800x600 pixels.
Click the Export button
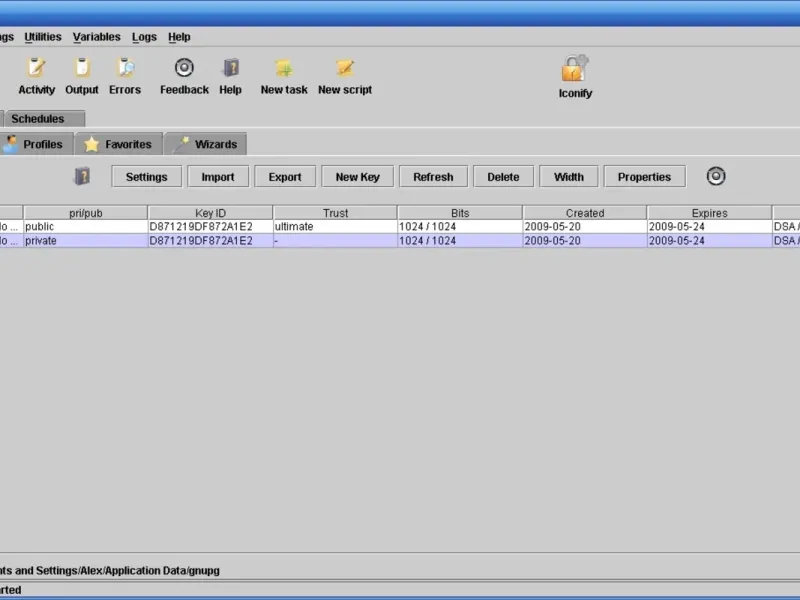[285, 177]
